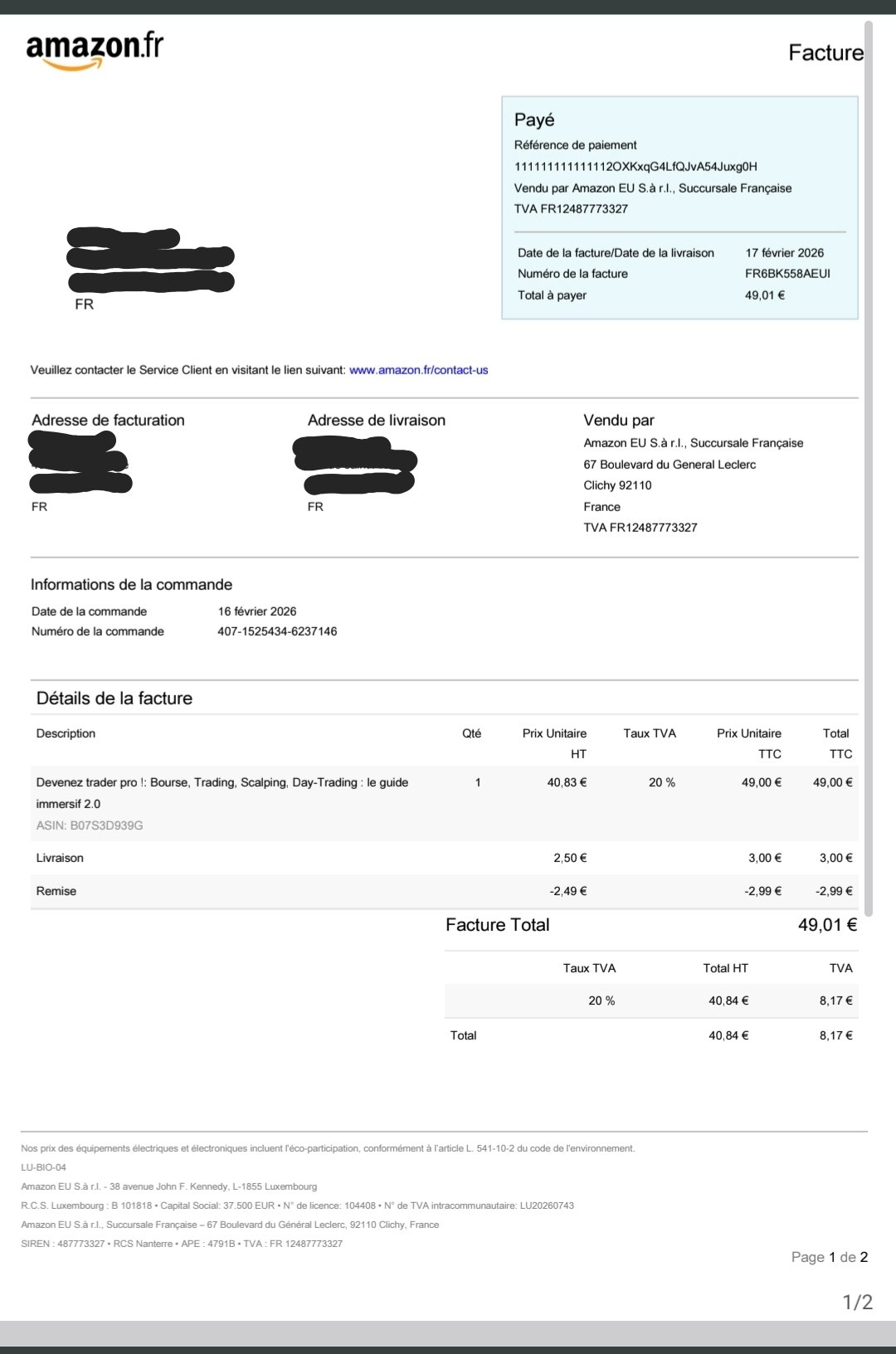This screenshot has width=896, height=1354.
Task: Click the Page 1 de 2 indicator
Action: tap(830, 1257)
